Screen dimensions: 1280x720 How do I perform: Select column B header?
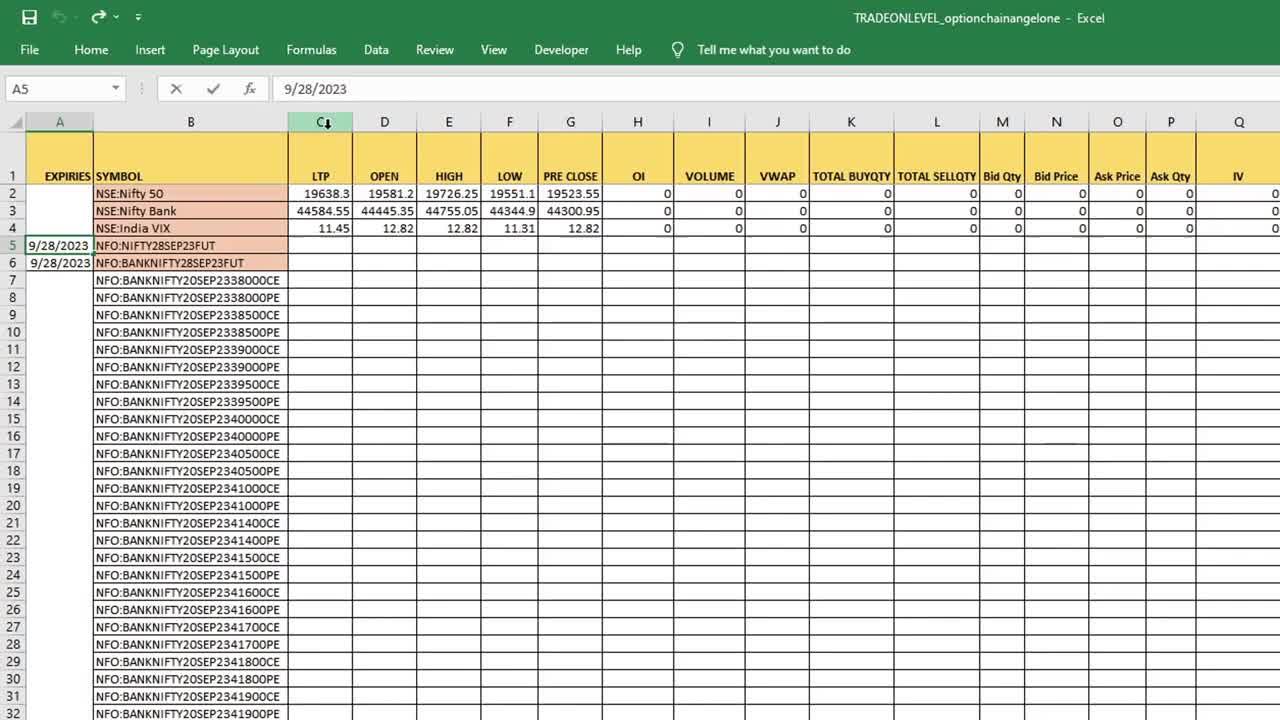(x=190, y=122)
